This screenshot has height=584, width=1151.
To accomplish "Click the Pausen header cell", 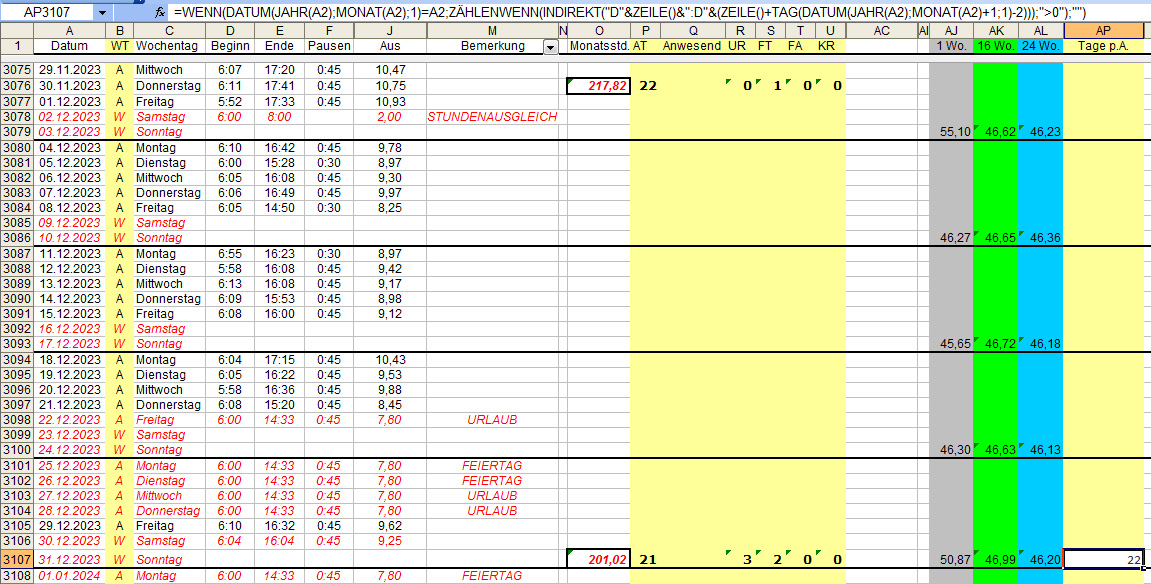I will click(329, 46).
